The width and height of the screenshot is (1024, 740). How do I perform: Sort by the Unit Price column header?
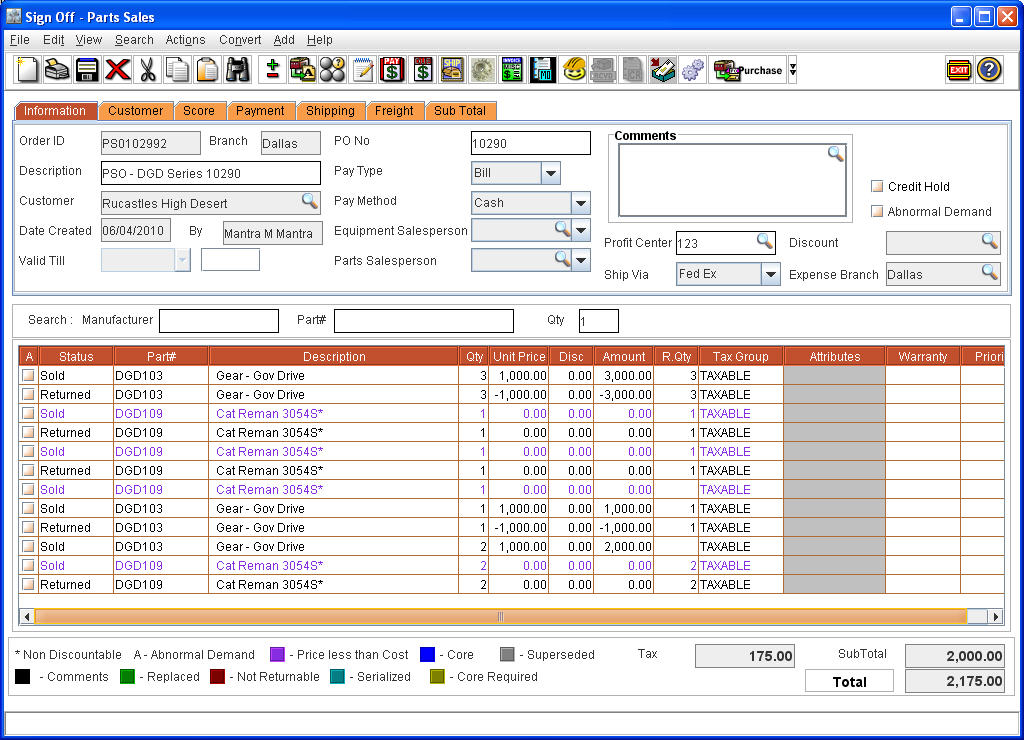click(519, 357)
